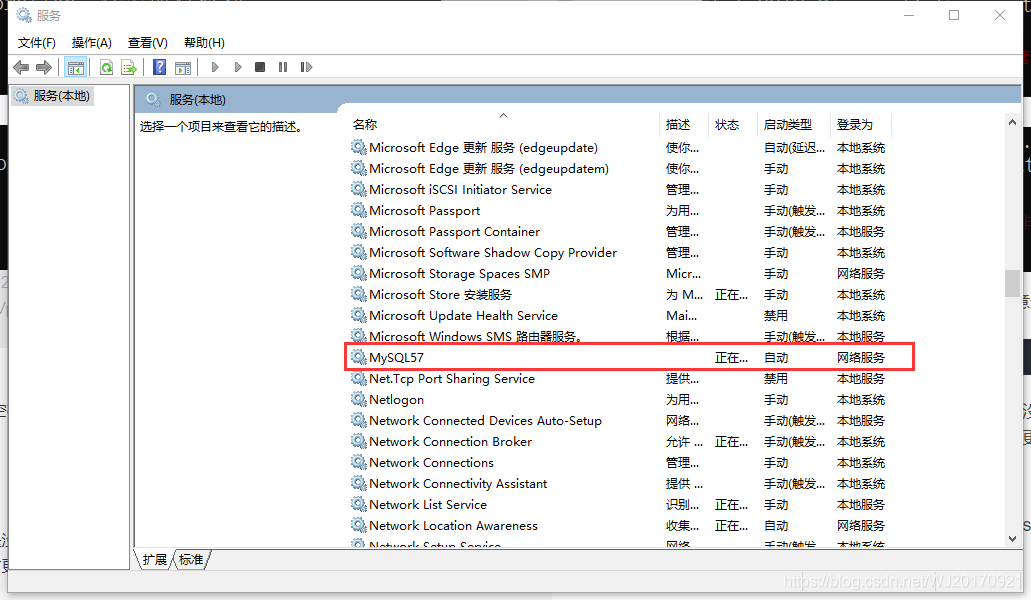
Task: Open the 操作(A) menu
Action: 91,43
